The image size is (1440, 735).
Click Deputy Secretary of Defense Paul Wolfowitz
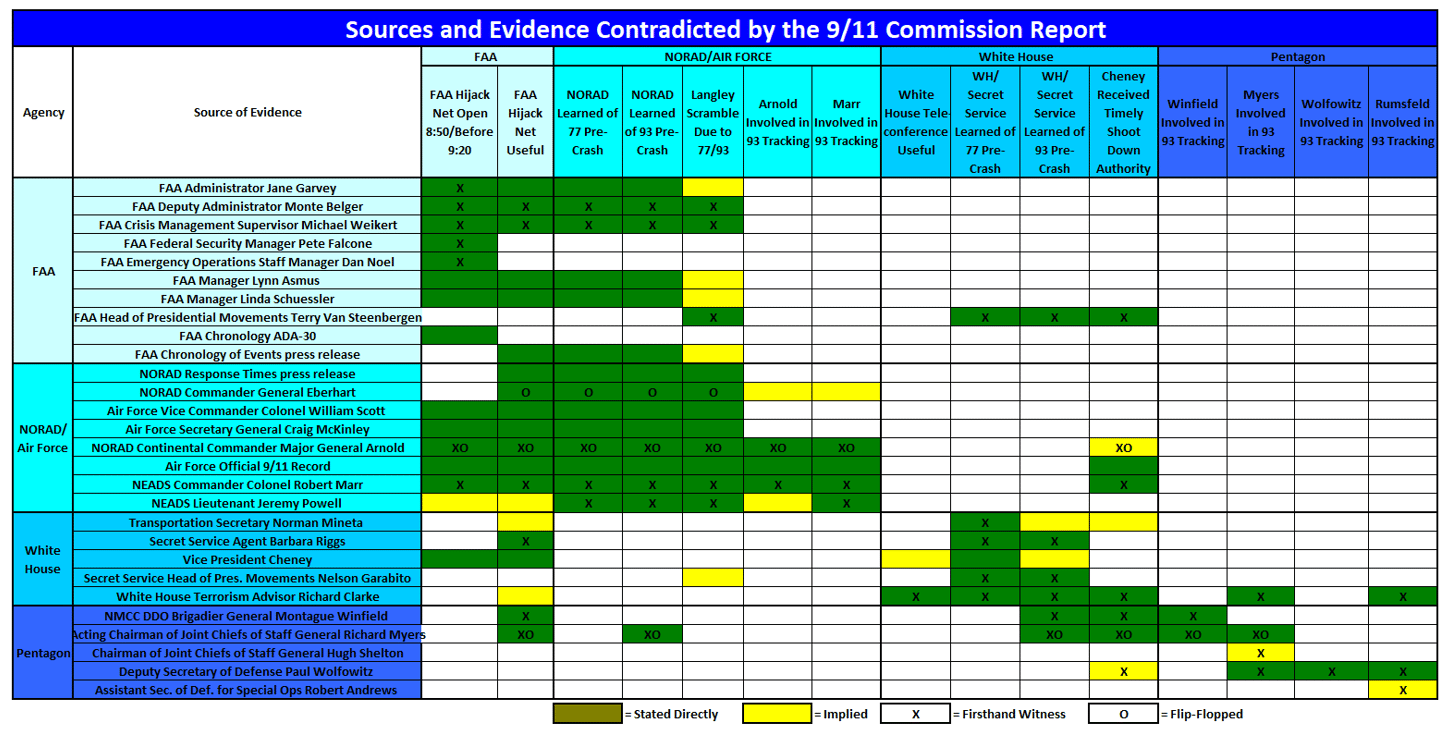(x=247, y=671)
